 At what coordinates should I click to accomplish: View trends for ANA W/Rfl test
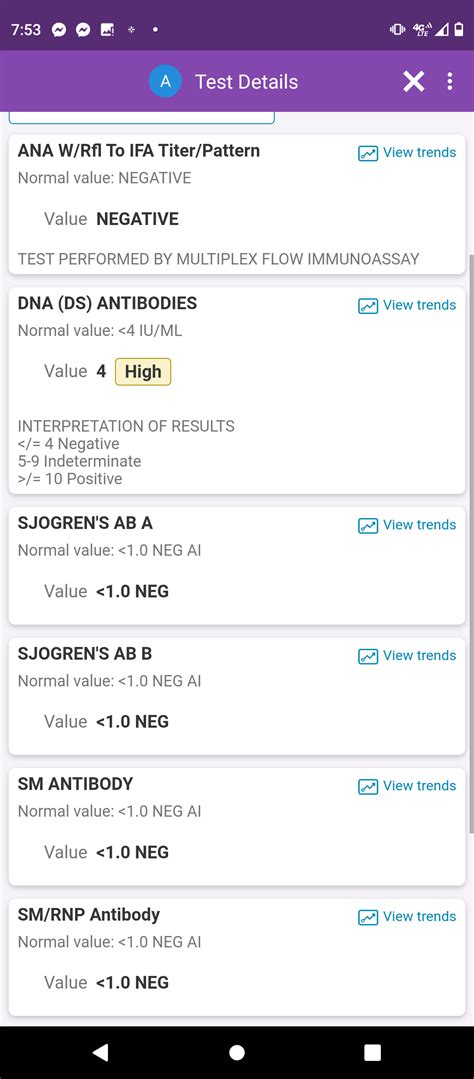[x=407, y=153]
